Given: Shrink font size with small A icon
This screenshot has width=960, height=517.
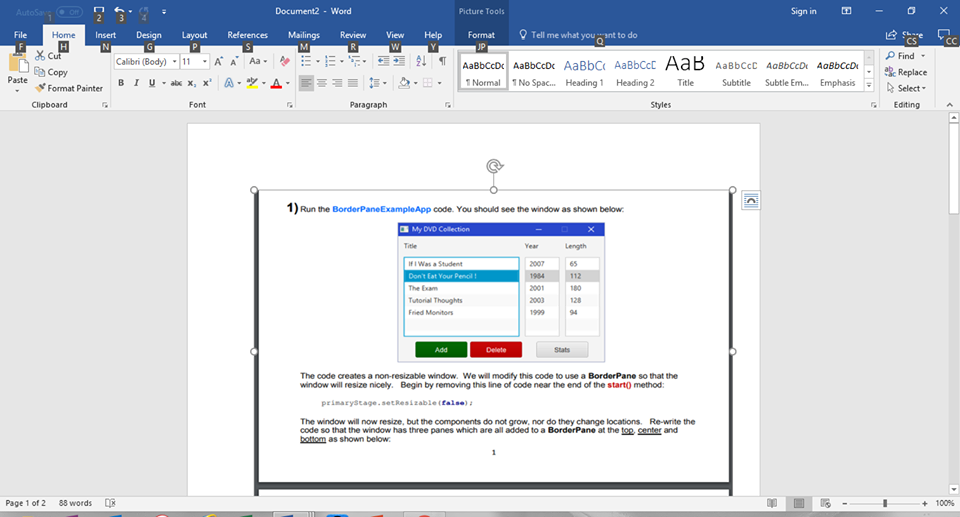Looking at the screenshot, I should (x=234, y=61).
